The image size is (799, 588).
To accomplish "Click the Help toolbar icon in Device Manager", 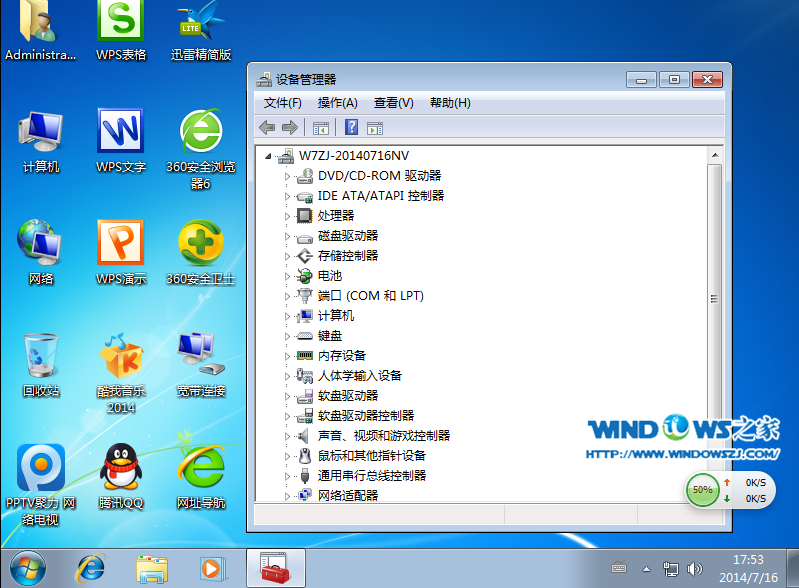I will (351, 127).
